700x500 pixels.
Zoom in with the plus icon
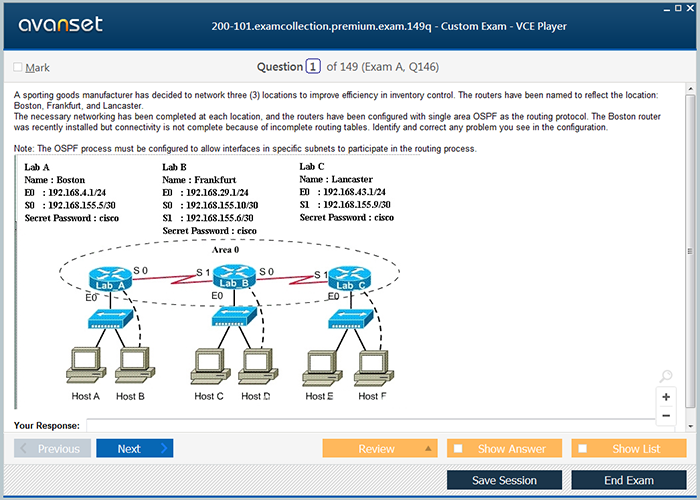[x=666, y=397]
